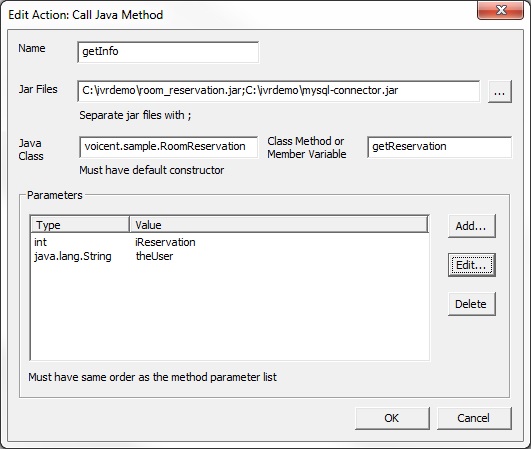This screenshot has height=449, width=531.
Task: Click the Add... parameter button
Action: tap(472, 226)
